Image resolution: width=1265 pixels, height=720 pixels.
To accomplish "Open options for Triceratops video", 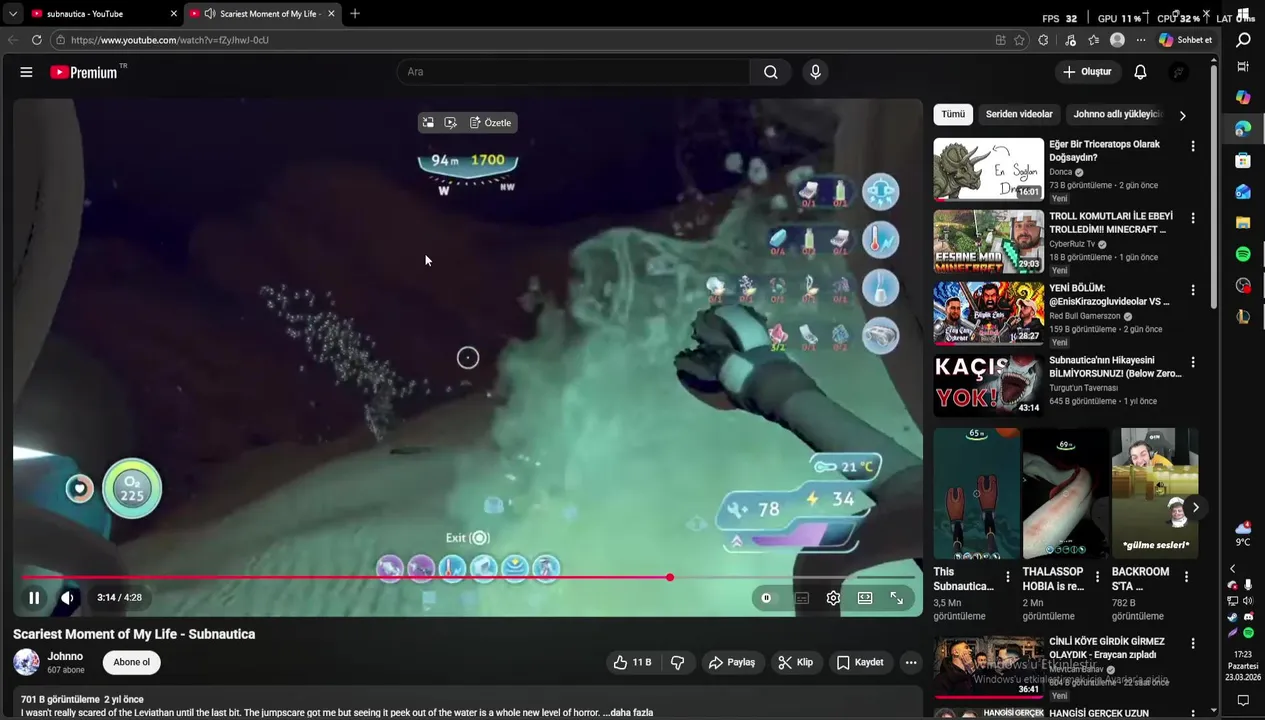I will click(1192, 146).
